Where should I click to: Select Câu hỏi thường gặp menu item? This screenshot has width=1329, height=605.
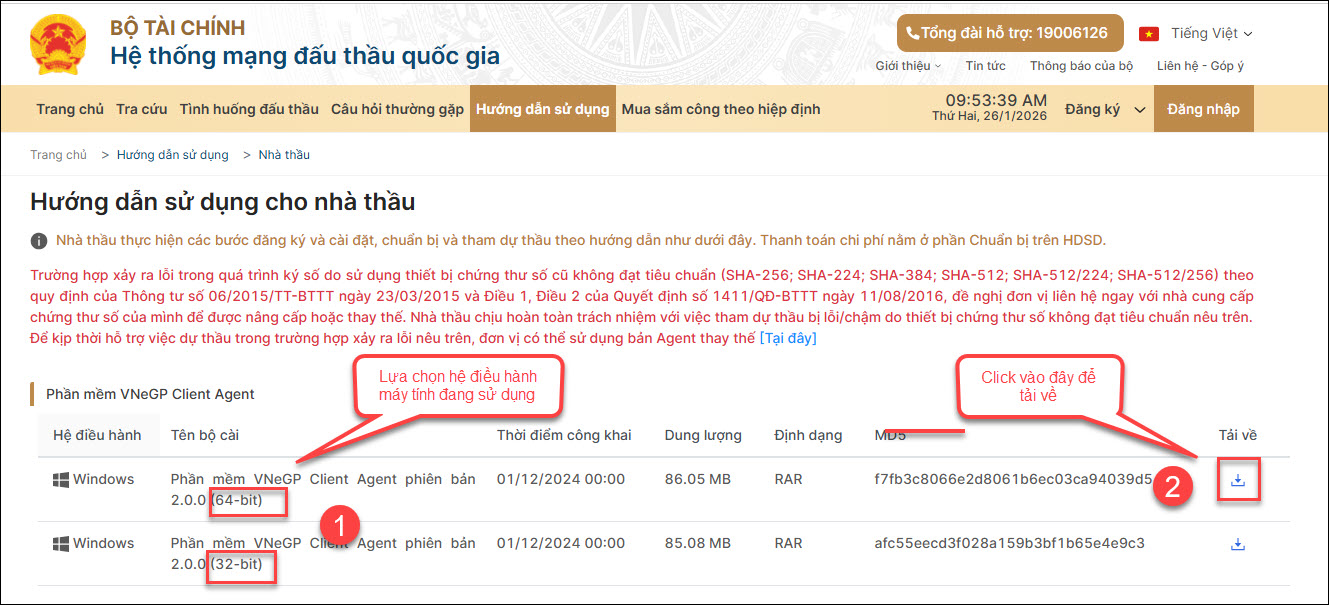coord(397,110)
